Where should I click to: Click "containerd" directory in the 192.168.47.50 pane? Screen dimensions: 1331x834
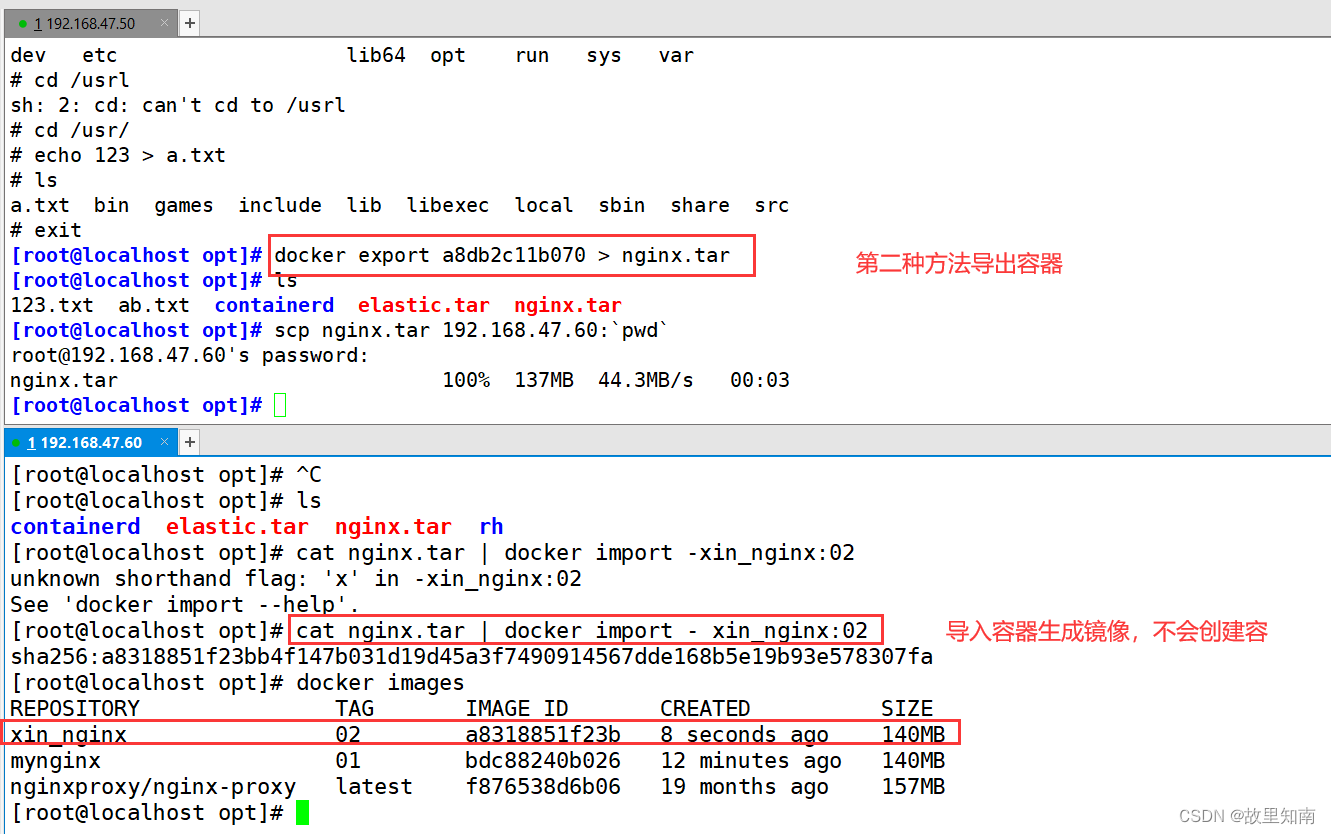pos(274,305)
